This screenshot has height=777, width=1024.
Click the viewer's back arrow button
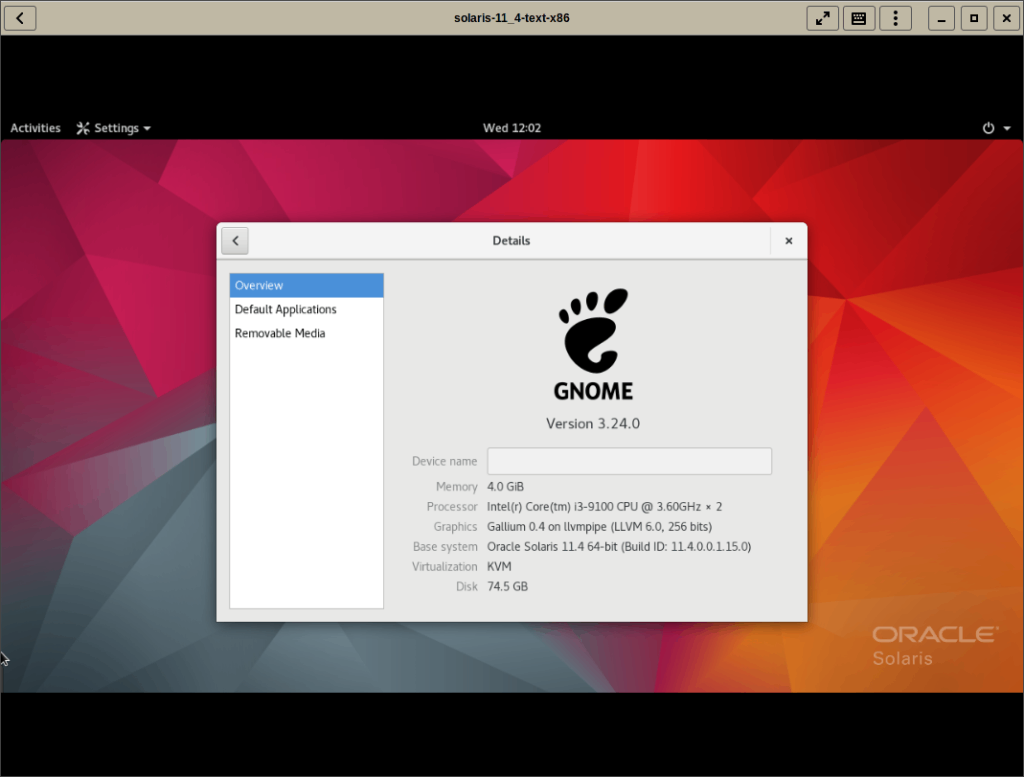20,18
